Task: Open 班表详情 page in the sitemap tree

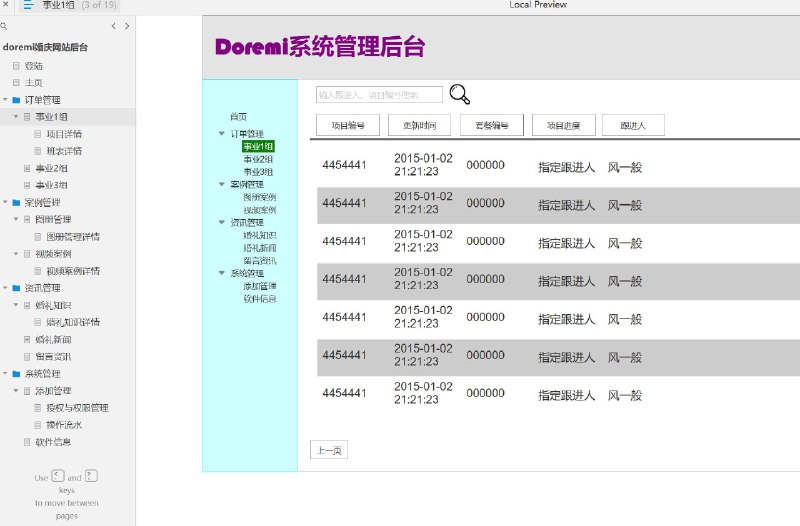Action: [64, 151]
